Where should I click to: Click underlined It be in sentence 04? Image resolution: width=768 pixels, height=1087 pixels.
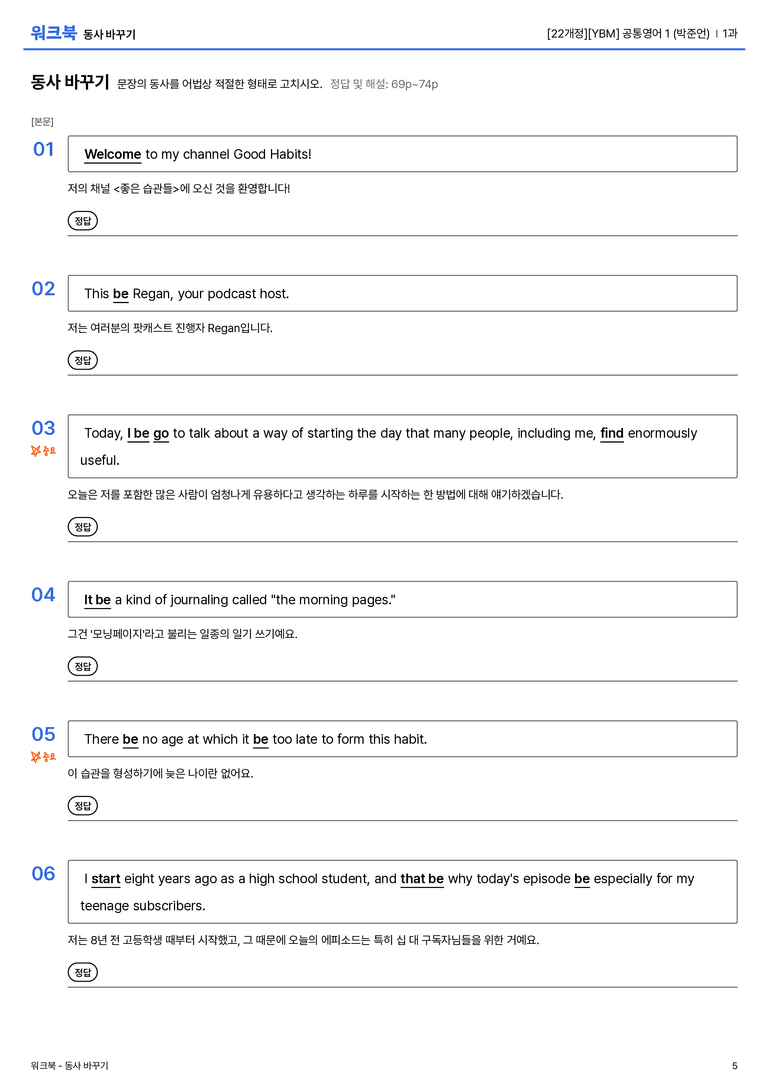97,600
